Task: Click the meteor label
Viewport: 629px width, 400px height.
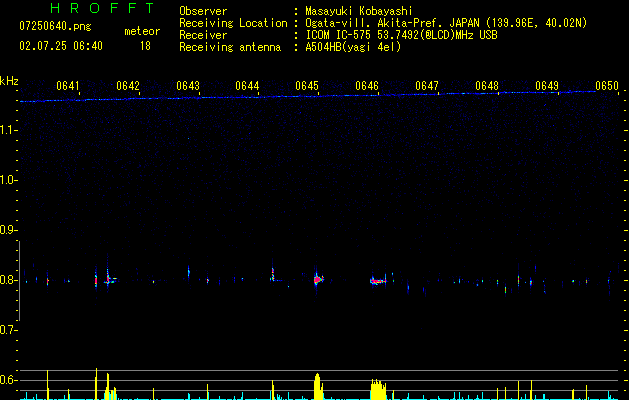Action: 142,31
